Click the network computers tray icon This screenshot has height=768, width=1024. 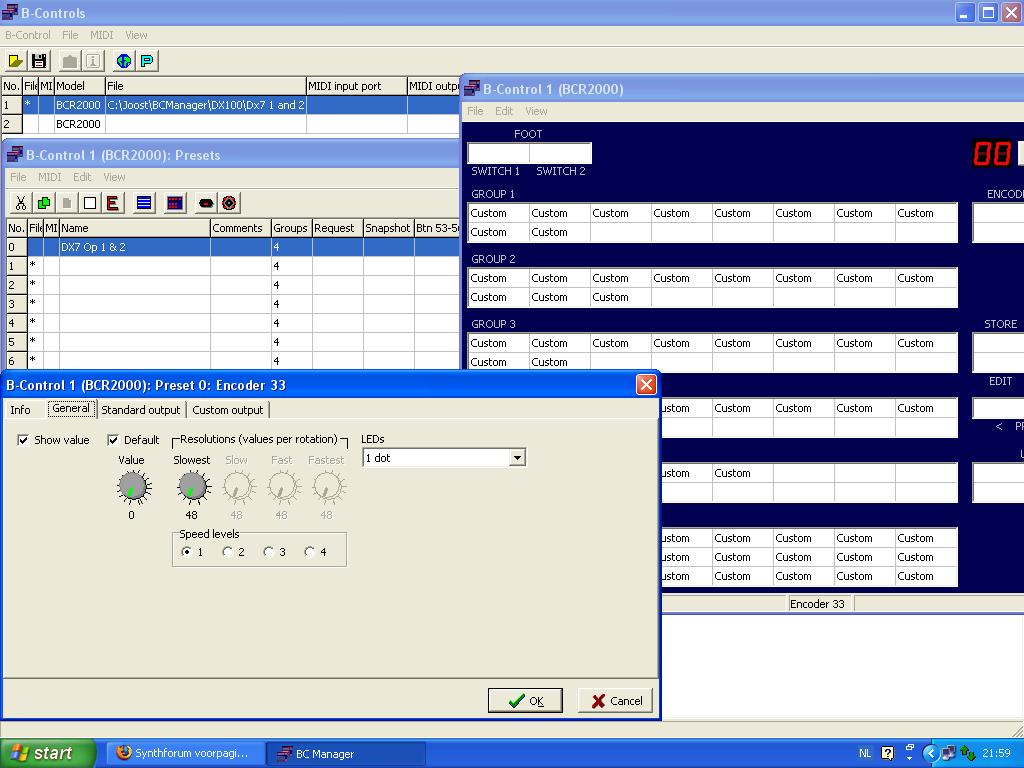[x=948, y=753]
